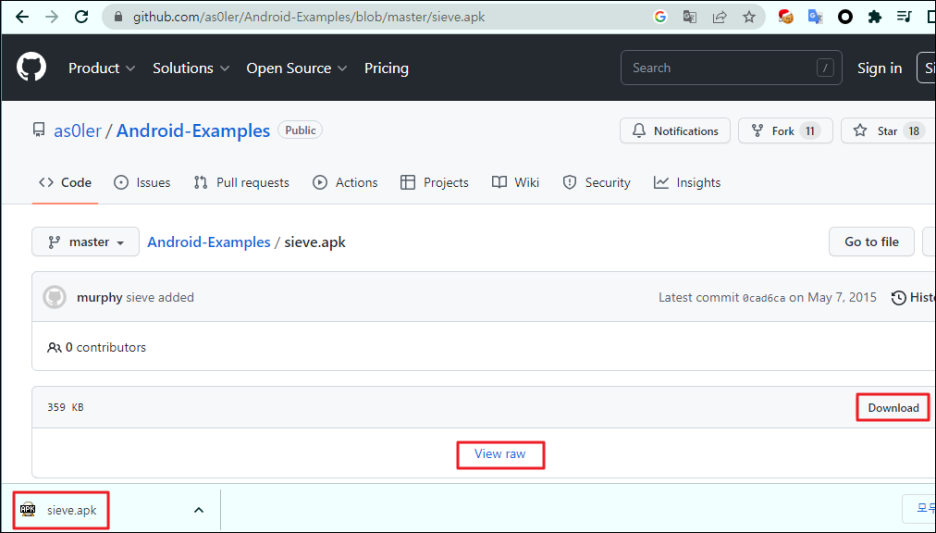Open the Actions tab
This screenshot has width=936, height=533.
point(345,183)
